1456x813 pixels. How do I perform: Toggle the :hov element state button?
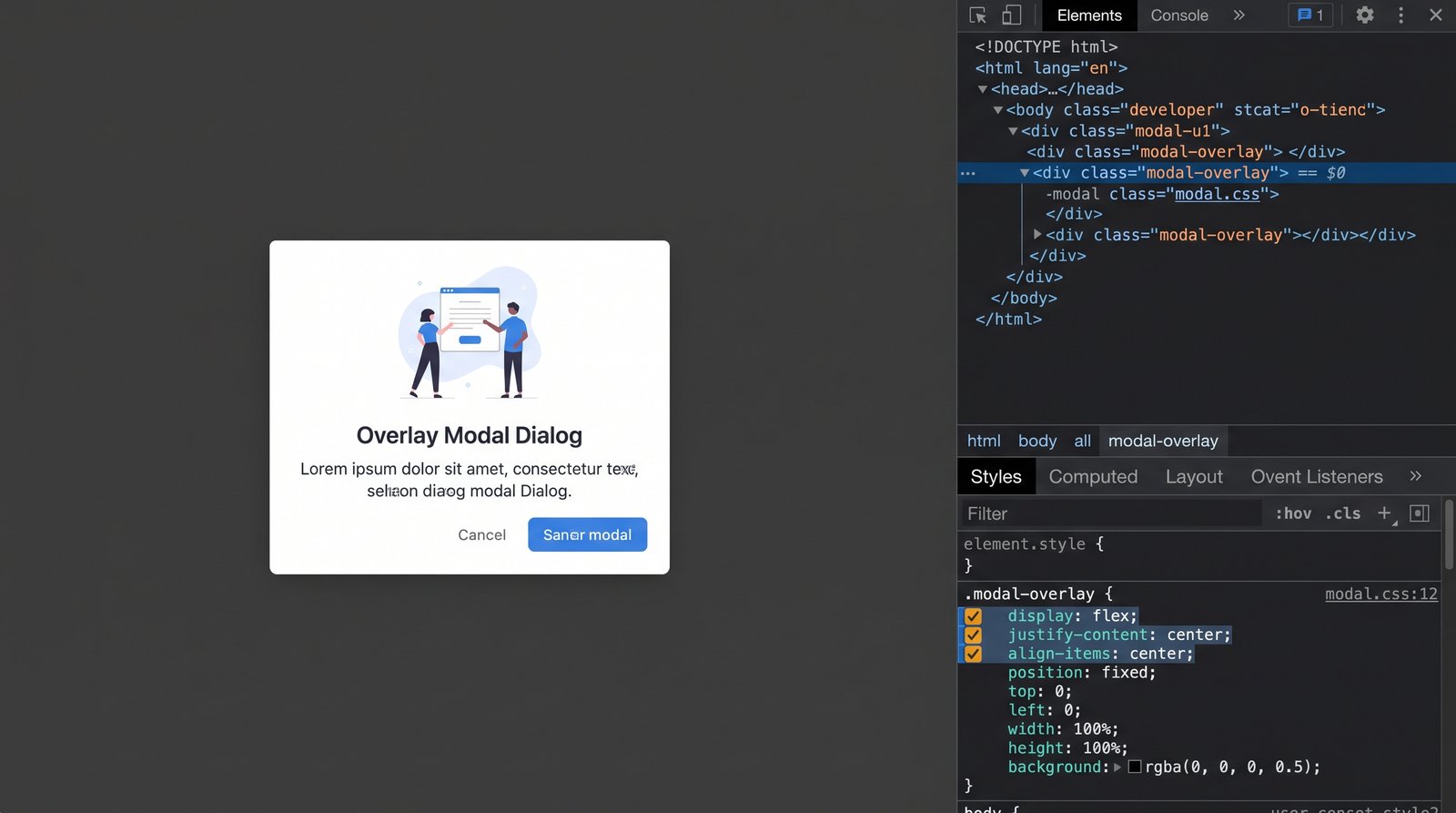point(1293,513)
